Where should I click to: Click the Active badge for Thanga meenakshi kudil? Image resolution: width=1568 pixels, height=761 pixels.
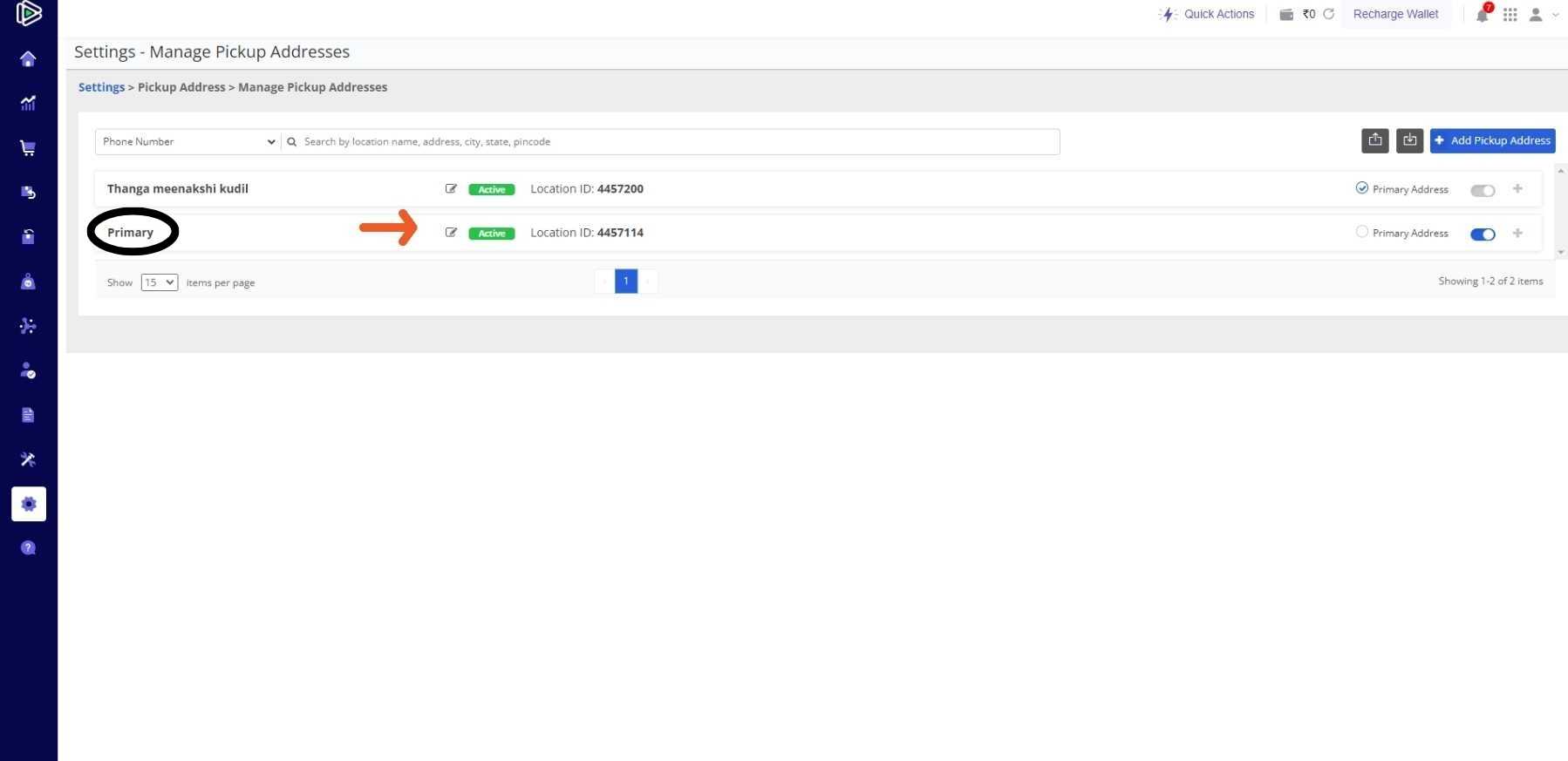(492, 189)
